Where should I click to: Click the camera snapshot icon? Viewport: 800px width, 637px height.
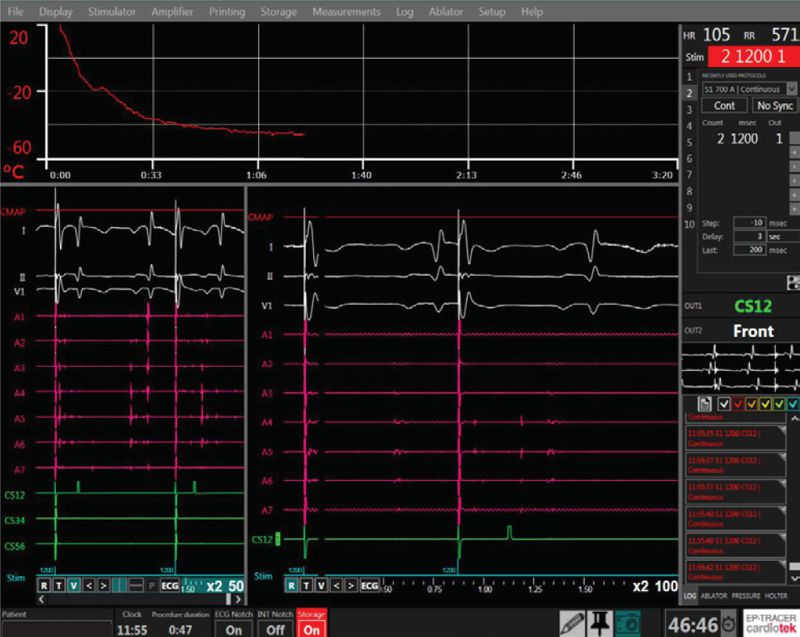click(627, 623)
